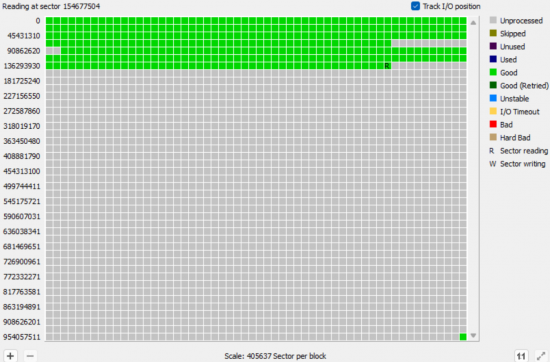Click the block marked R being read
The image size is (550, 362).
(x=387, y=66)
